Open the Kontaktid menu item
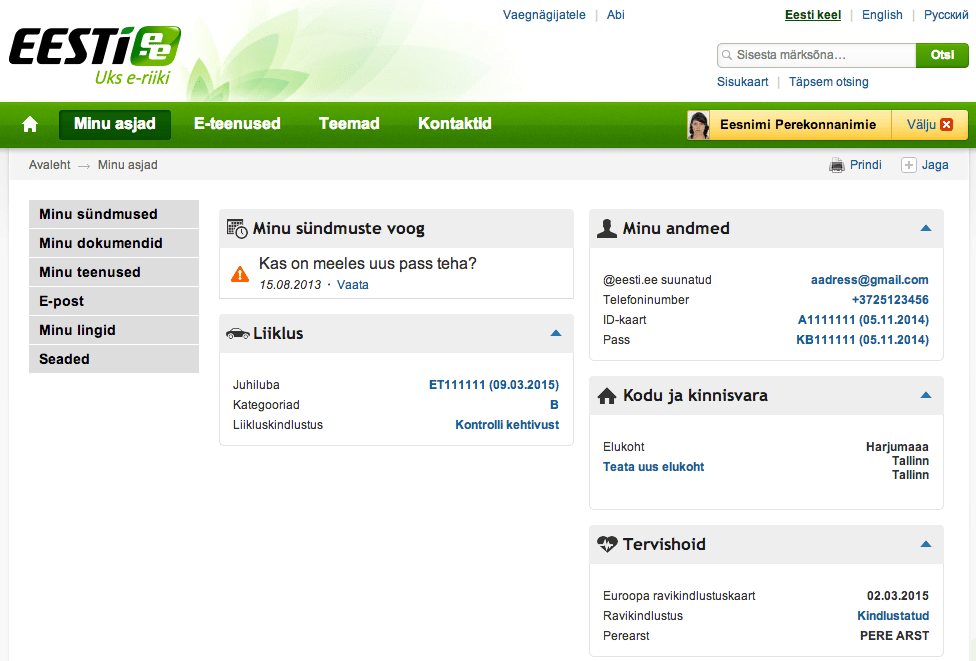 tap(454, 124)
